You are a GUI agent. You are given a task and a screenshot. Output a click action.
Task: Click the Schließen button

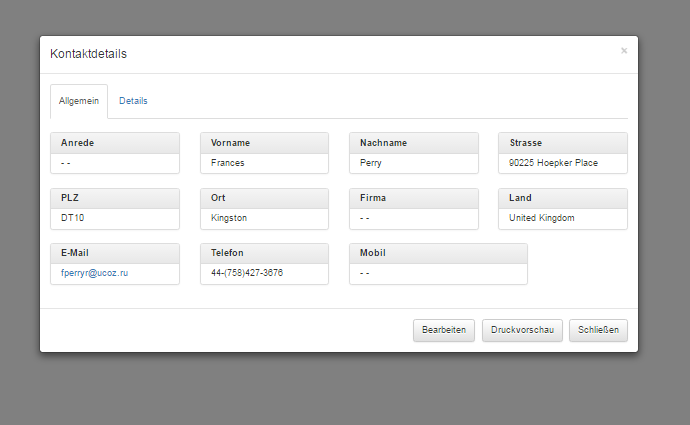tap(598, 330)
